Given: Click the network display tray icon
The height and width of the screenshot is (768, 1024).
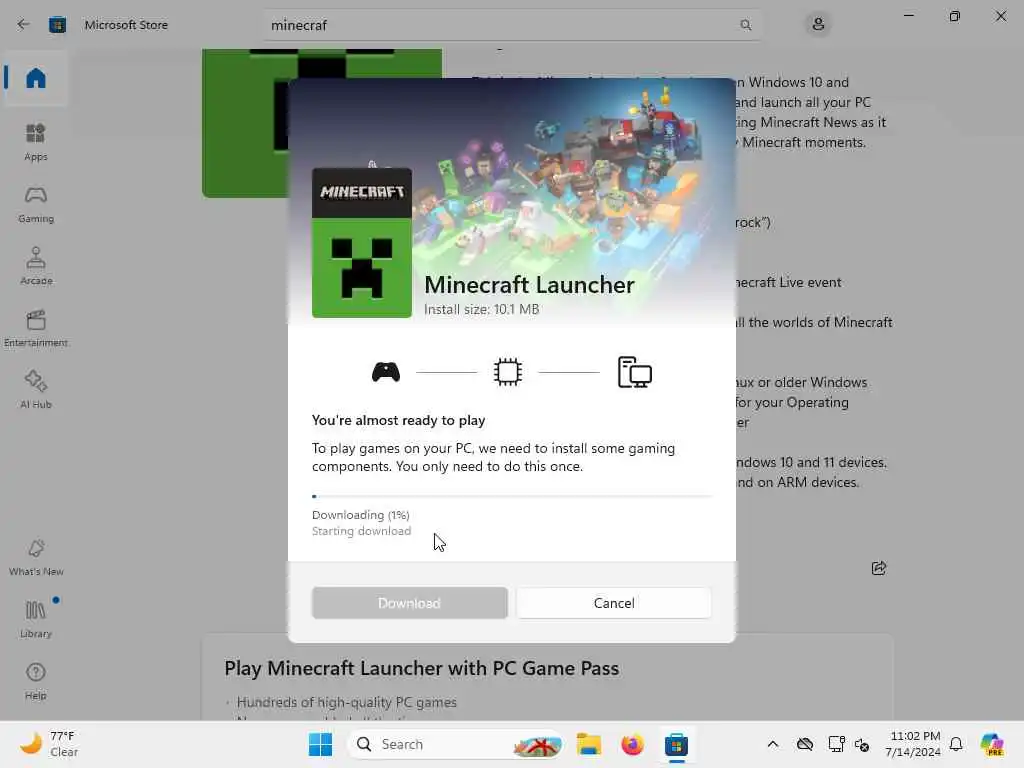Looking at the screenshot, I should point(836,744).
